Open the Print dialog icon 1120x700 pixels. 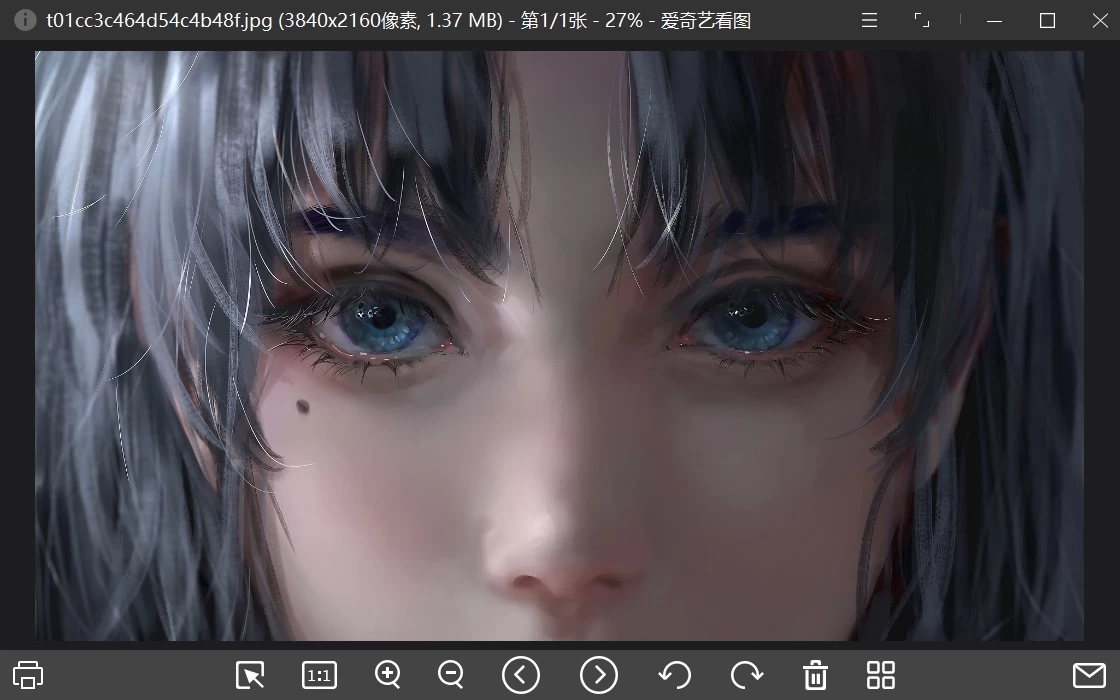click(28, 674)
